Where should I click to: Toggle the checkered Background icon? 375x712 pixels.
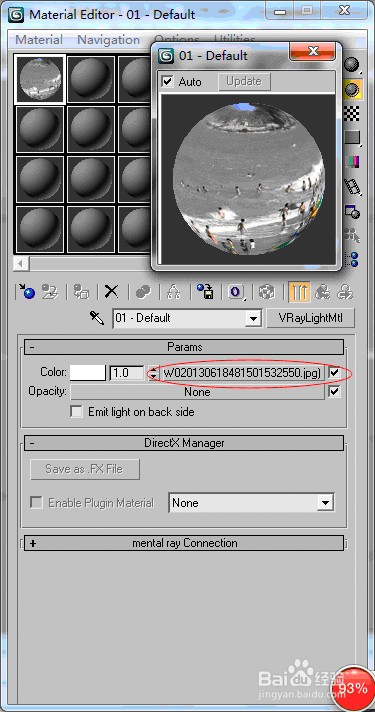[x=352, y=114]
